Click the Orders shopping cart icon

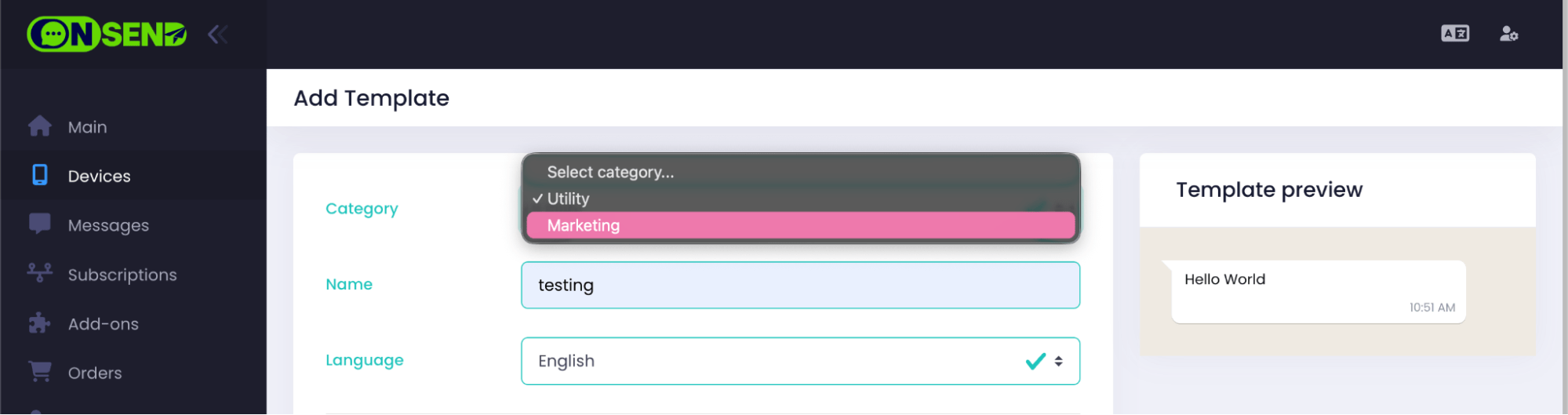click(40, 371)
